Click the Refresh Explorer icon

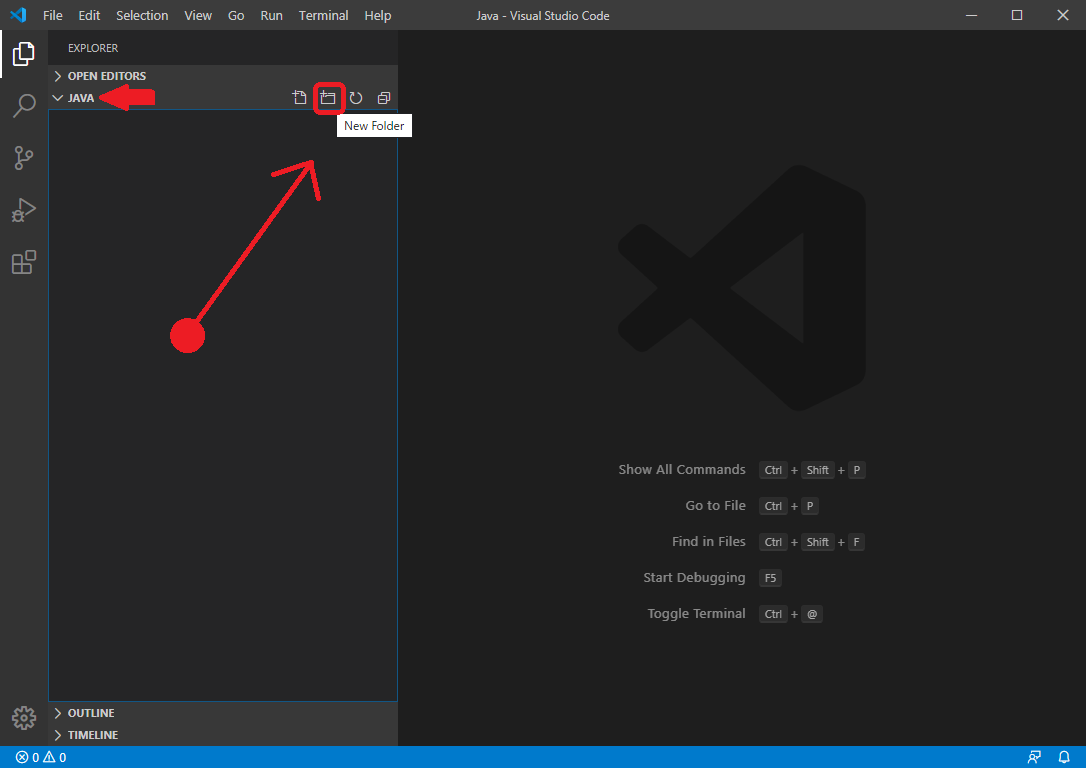(356, 98)
